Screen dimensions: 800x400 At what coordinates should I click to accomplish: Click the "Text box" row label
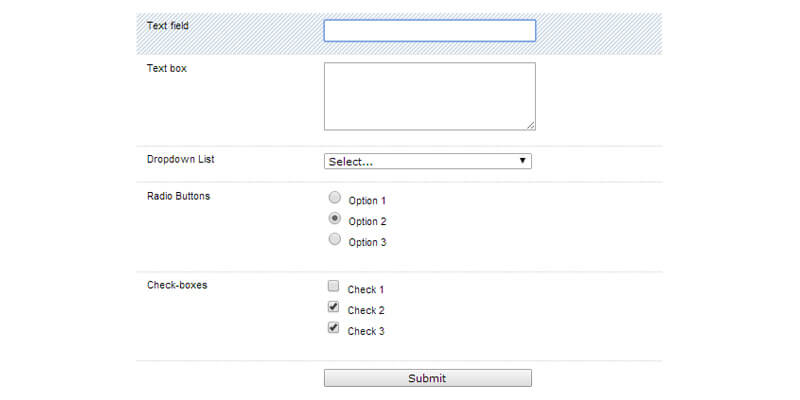(x=167, y=69)
